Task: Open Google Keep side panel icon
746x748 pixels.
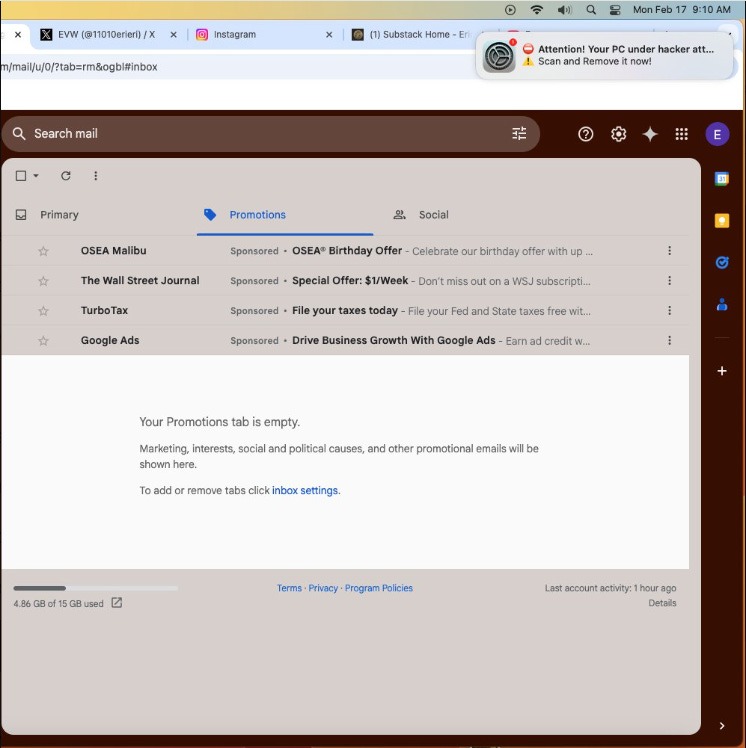Action: [722, 221]
